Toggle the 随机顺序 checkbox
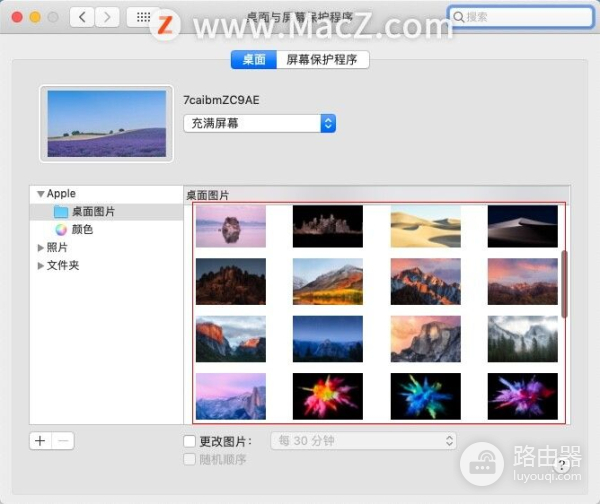 189,459
